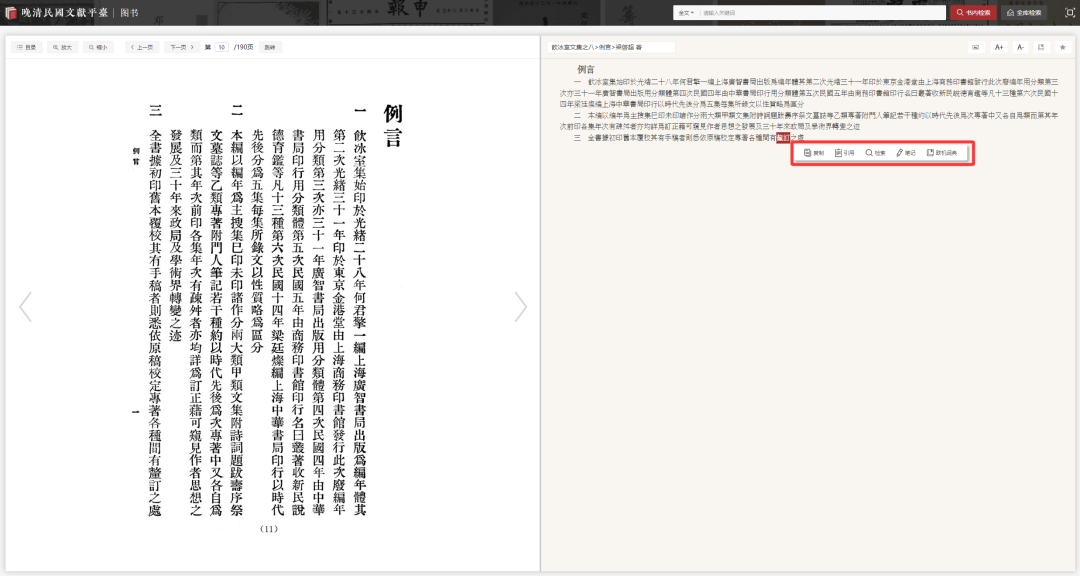
Task: Click the layout switch icon beside A-
Action: (1041, 47)
